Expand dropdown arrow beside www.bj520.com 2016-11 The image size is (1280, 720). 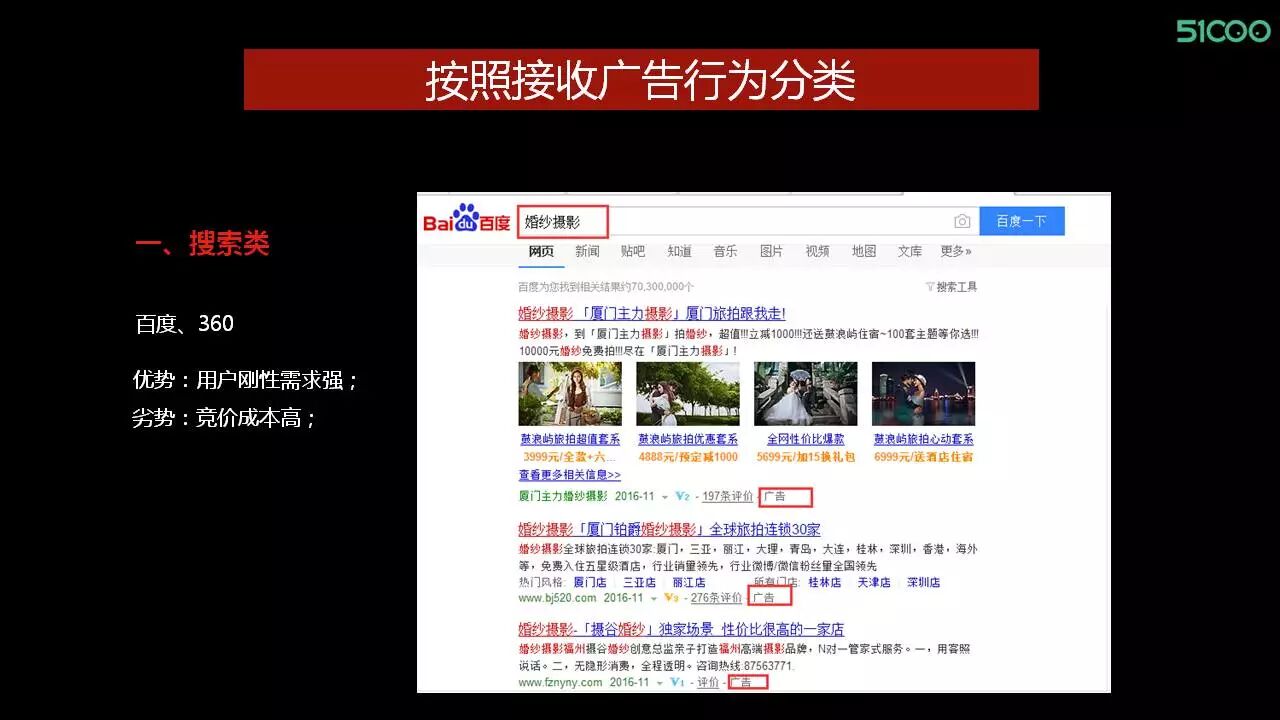point(654,598)
